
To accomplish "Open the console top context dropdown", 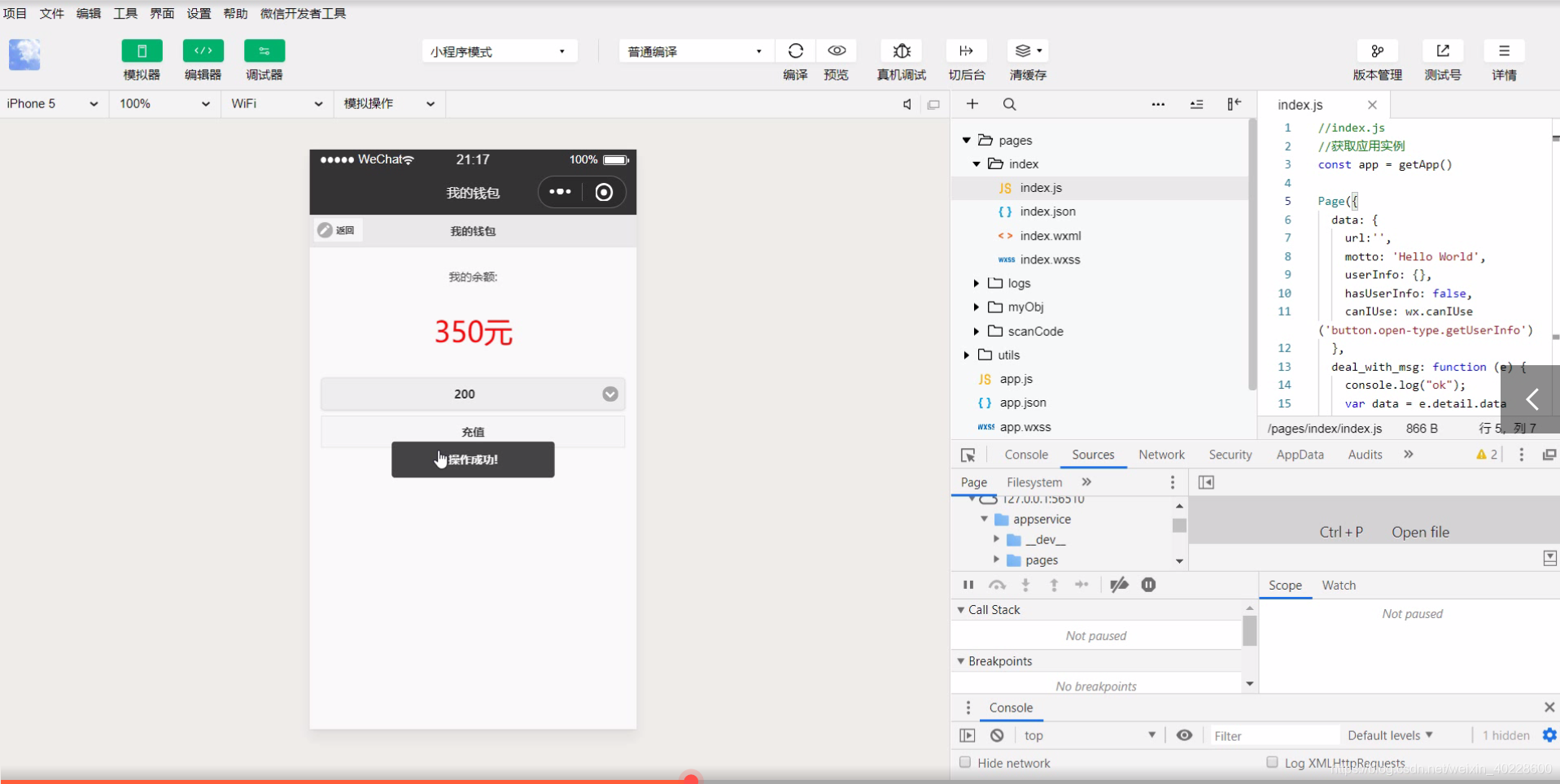I will point(1090,735).
